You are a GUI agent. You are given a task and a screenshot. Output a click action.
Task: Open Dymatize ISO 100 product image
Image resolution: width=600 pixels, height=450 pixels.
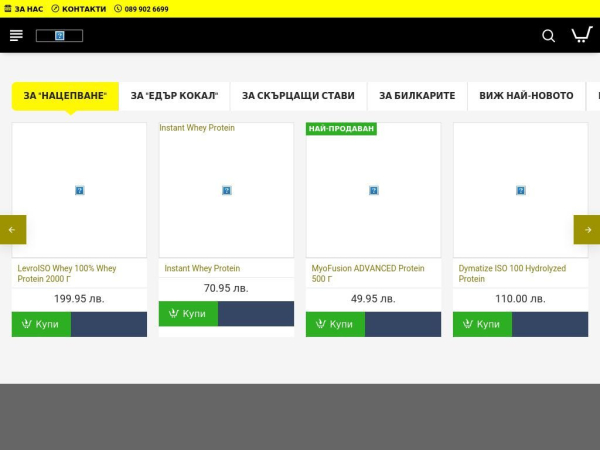[520, 190]
